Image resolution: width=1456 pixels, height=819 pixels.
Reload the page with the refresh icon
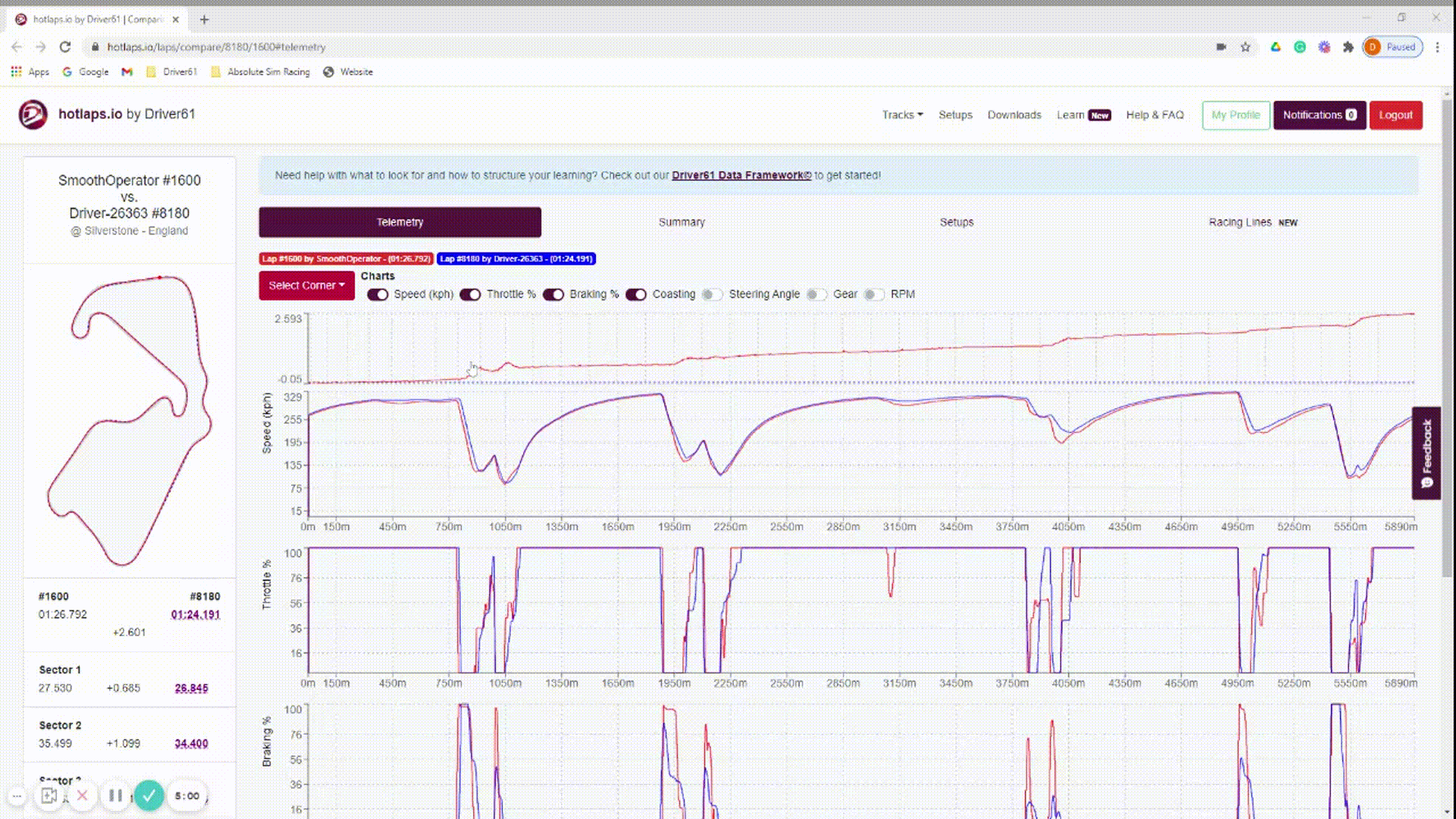pyautogui.click(x=65, y=47)
